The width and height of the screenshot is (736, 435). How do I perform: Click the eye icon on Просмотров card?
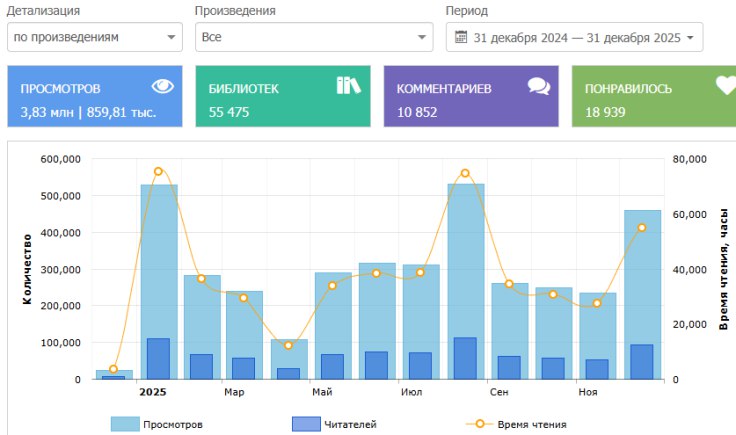coord(162,87)
